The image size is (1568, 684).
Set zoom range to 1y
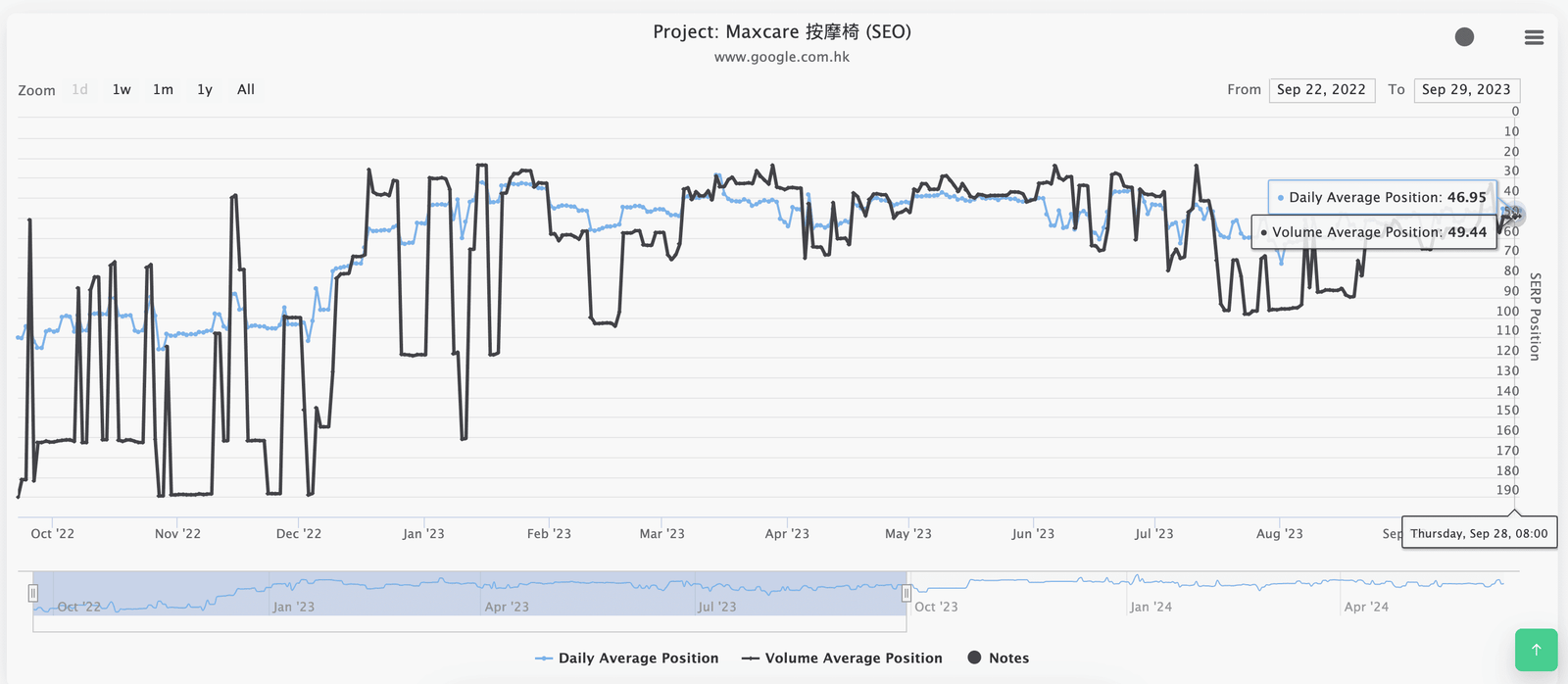[205, 90]
